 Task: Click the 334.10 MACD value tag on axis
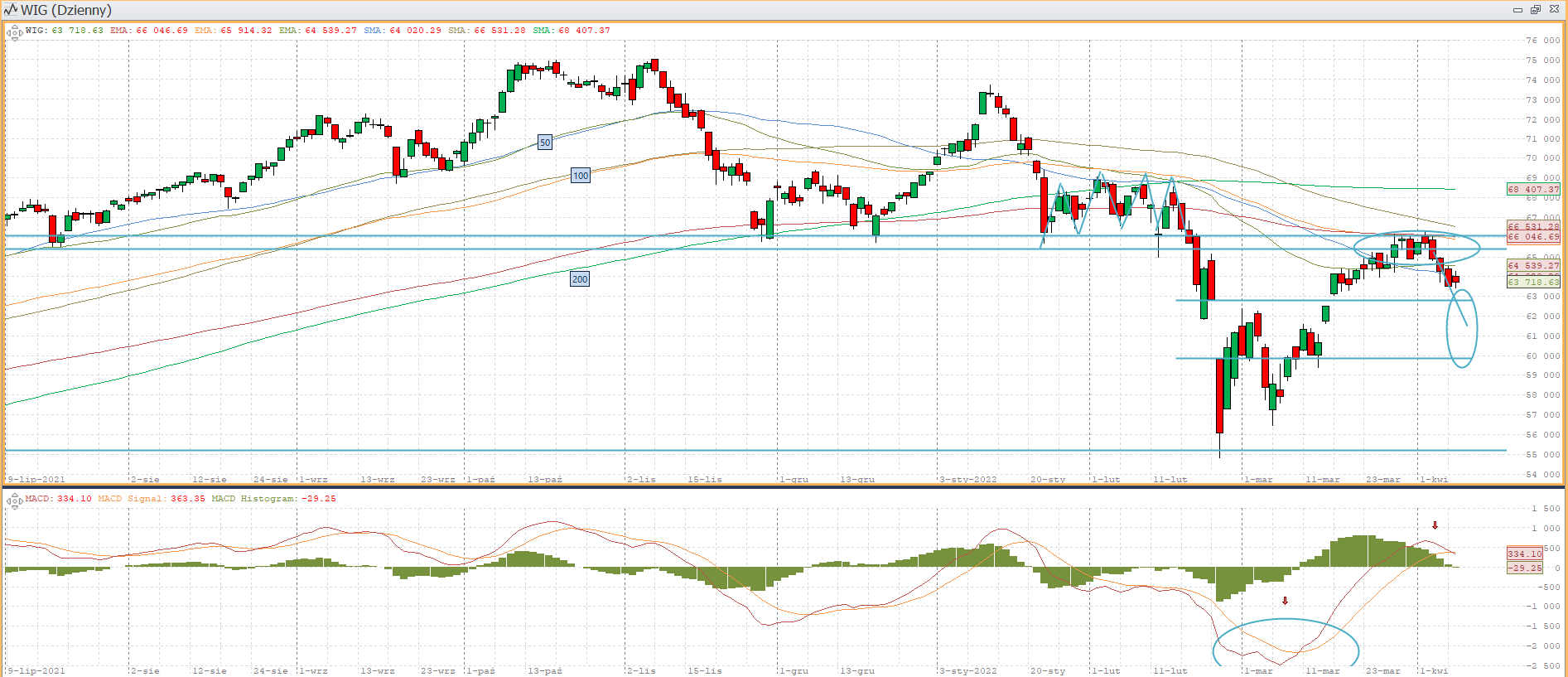tap(1524, 554)
